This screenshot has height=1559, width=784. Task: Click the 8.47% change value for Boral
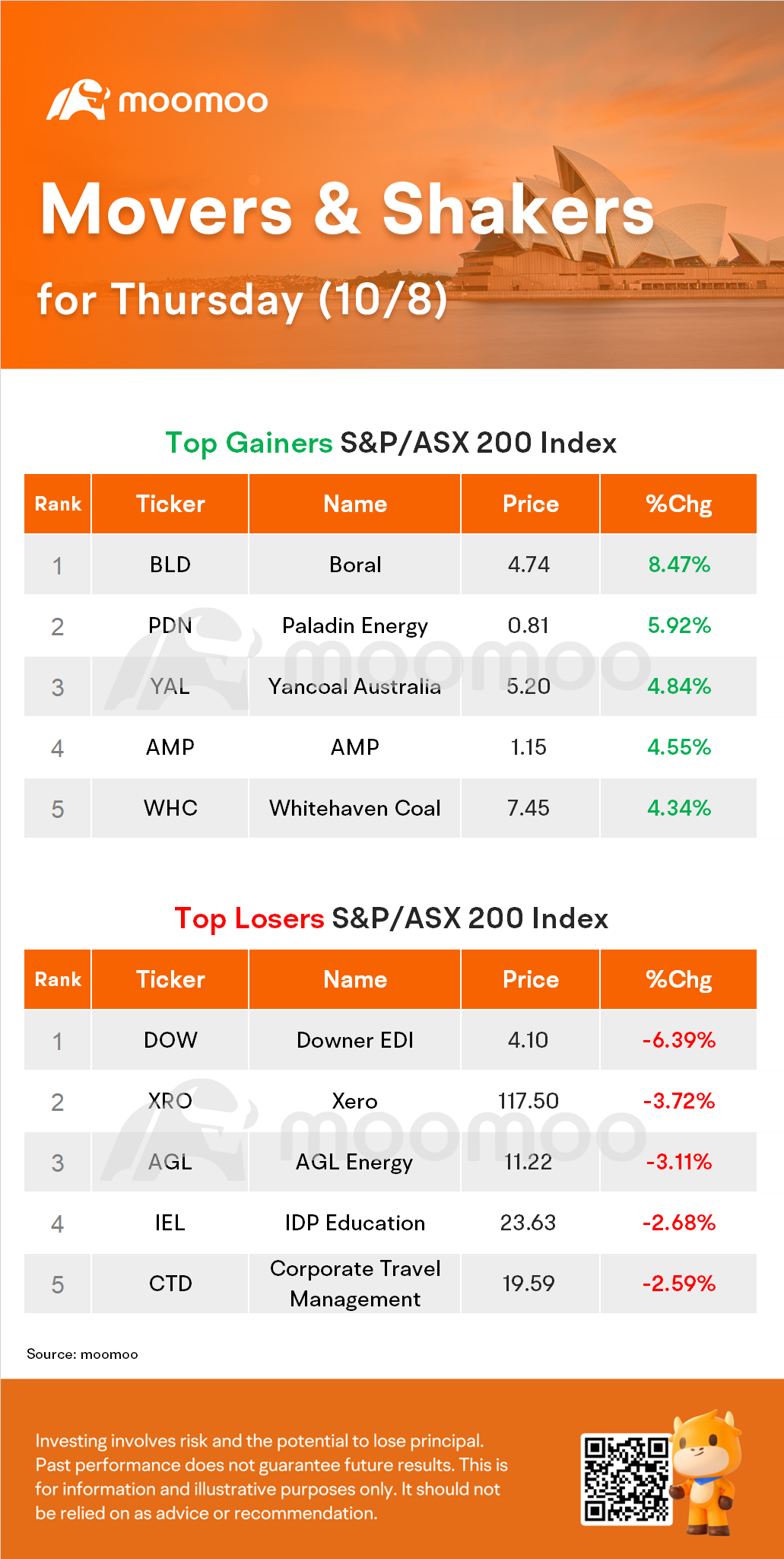tap(678, 565)
